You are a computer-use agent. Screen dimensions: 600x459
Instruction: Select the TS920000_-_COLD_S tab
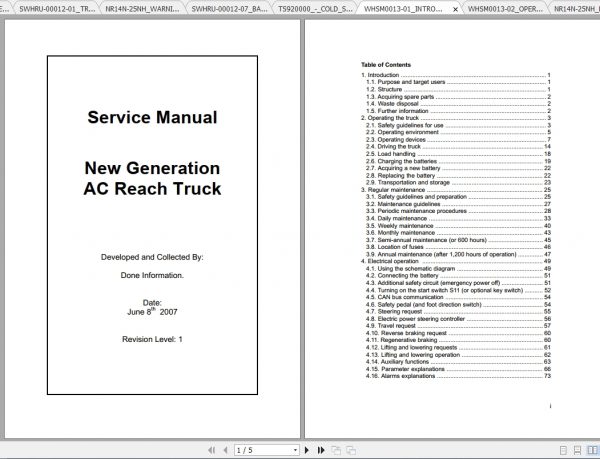click(x=315, y=9)
